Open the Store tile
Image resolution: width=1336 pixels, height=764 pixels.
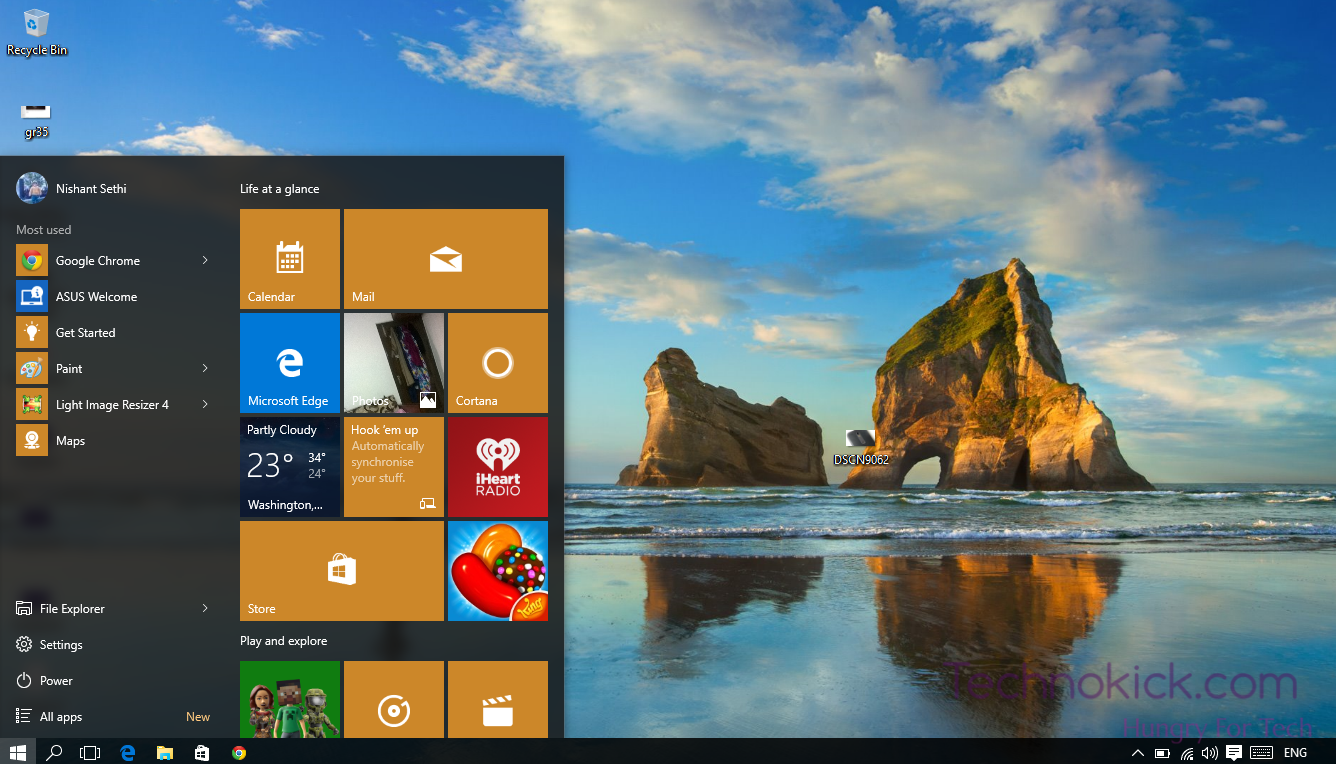[341, 570]
